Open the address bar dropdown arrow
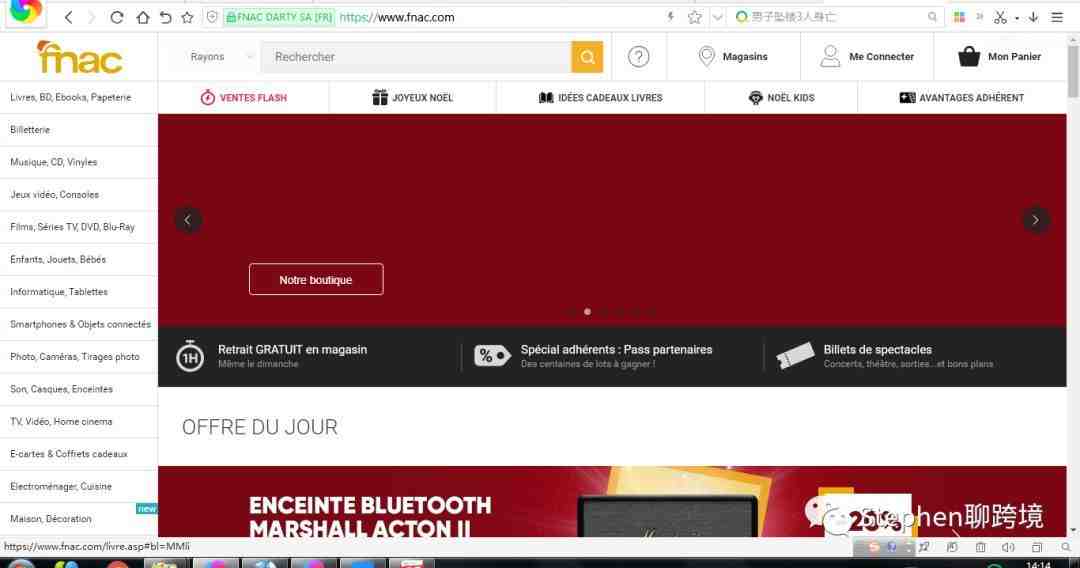The width and height of the screenshot is (1080, 568). [717, 17]
